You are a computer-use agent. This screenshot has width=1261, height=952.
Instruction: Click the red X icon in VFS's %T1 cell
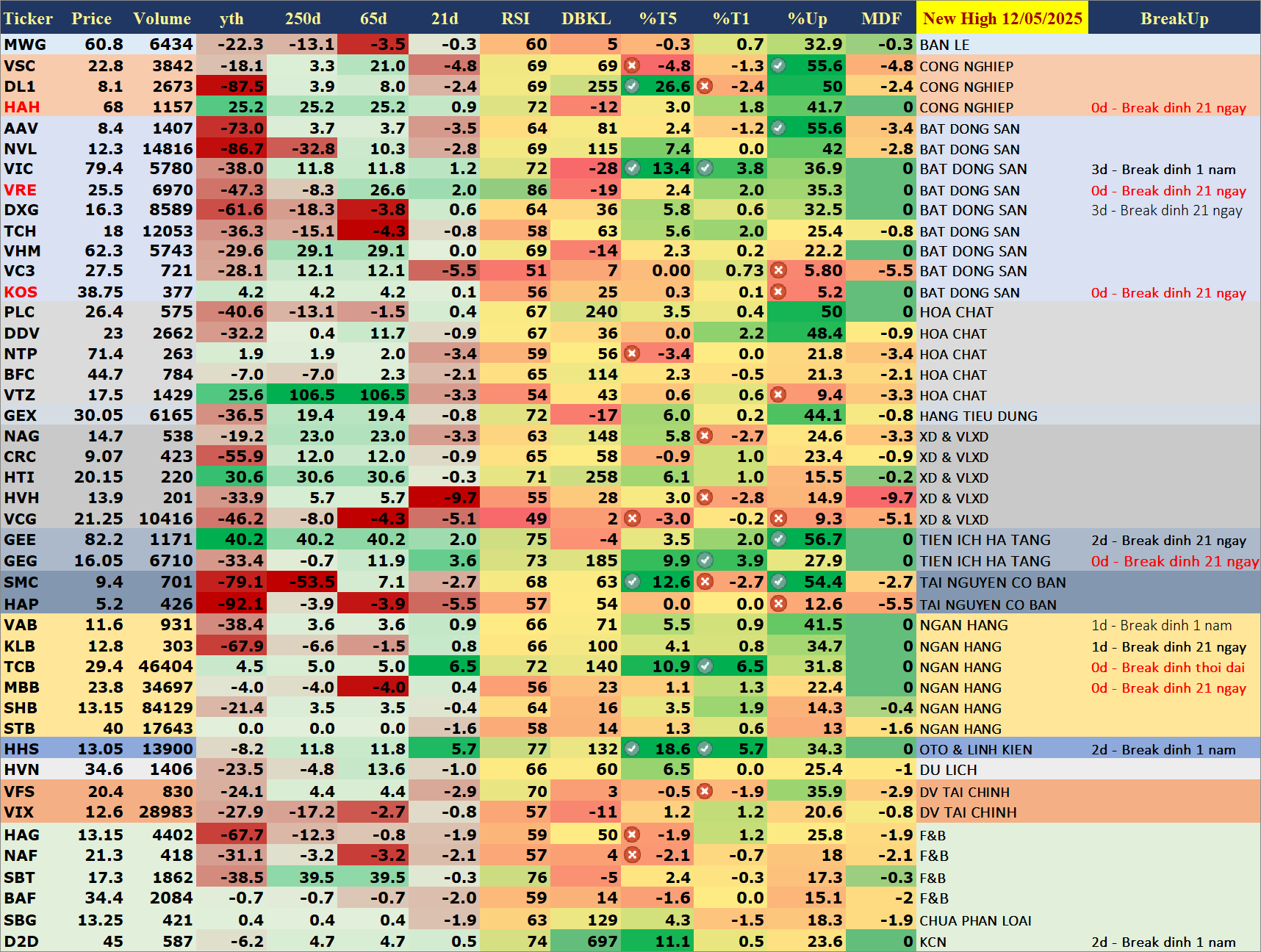pos(705,791)
